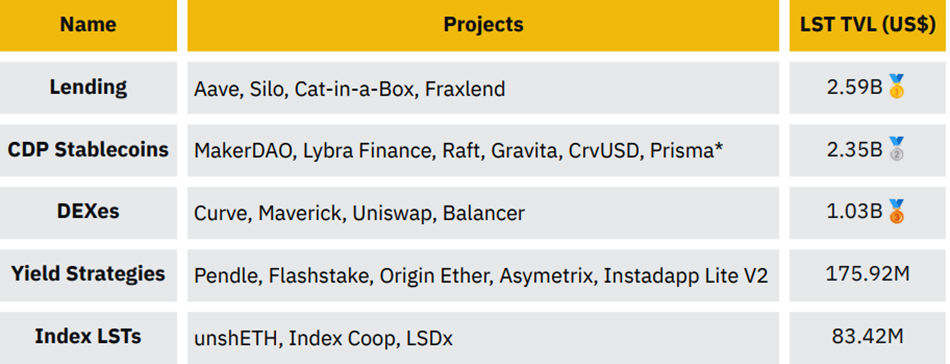Image resolution: width=950 pixels, height=364 pixels.
Task: Click the Pendle, Flashstake projects cell
Action: click(483, 275)
